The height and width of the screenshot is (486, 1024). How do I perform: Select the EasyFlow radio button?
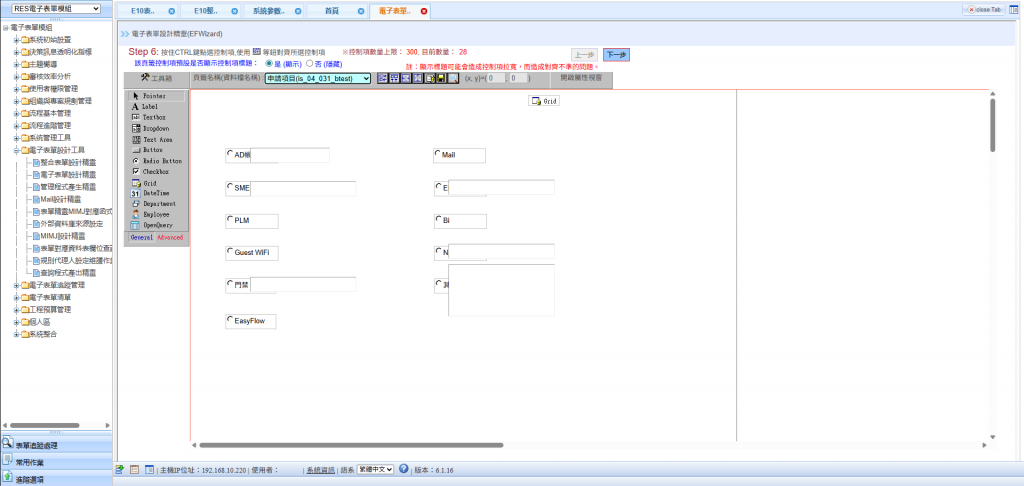tap(230, 320)
